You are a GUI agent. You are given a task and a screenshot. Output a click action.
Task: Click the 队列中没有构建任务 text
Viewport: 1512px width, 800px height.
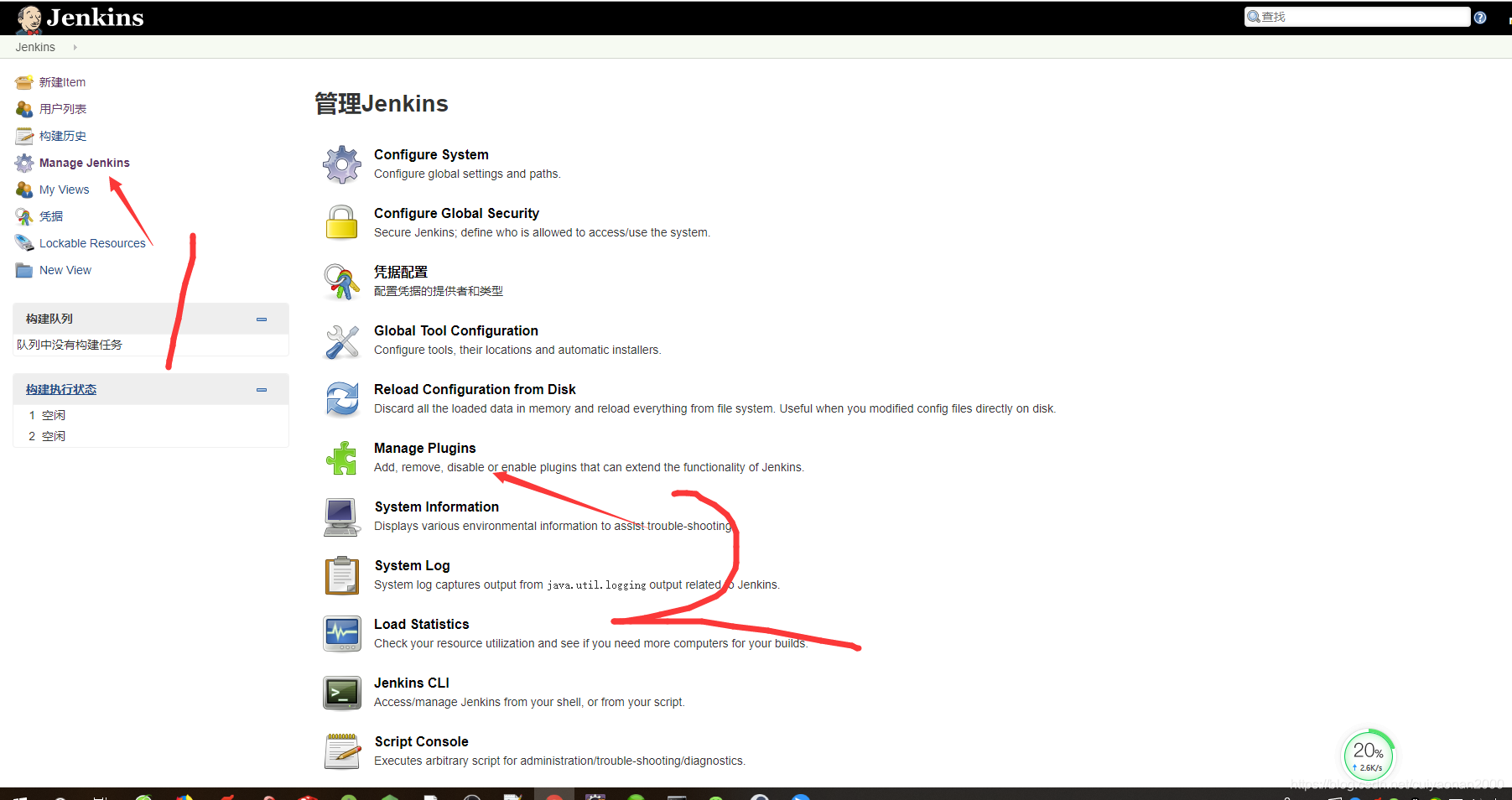70,345
